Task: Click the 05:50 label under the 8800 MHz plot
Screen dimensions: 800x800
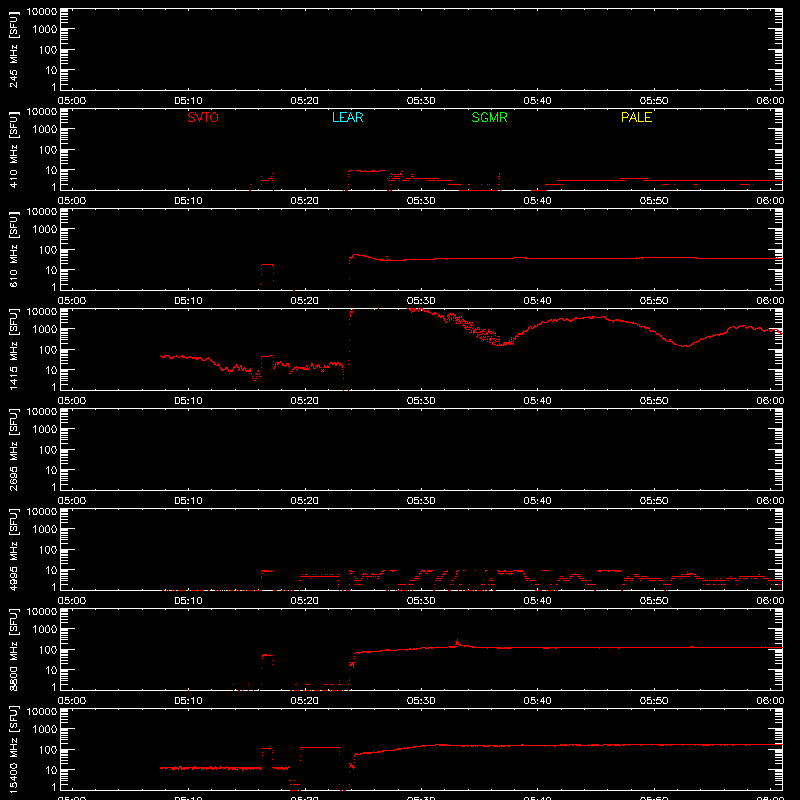Action: tap(654, 701)
